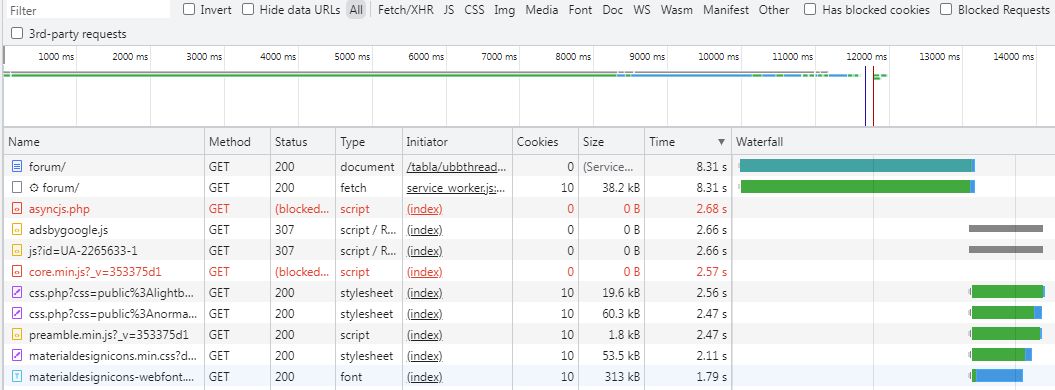The image size is (1055, 390).
Task: Open (index) initiator link for adsbygoogle.js
Action: click(425, 230)
